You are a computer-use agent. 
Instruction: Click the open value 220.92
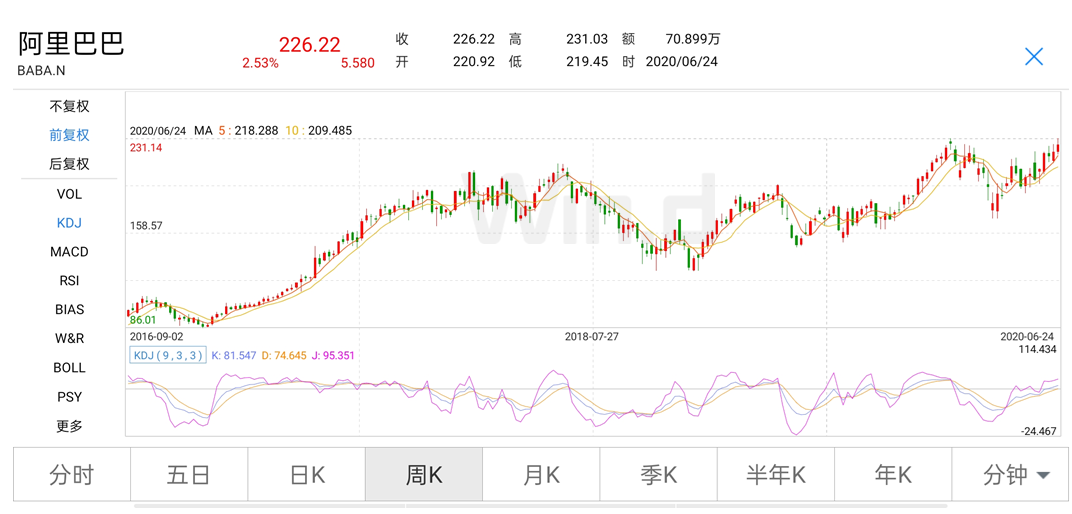(474, 62)
